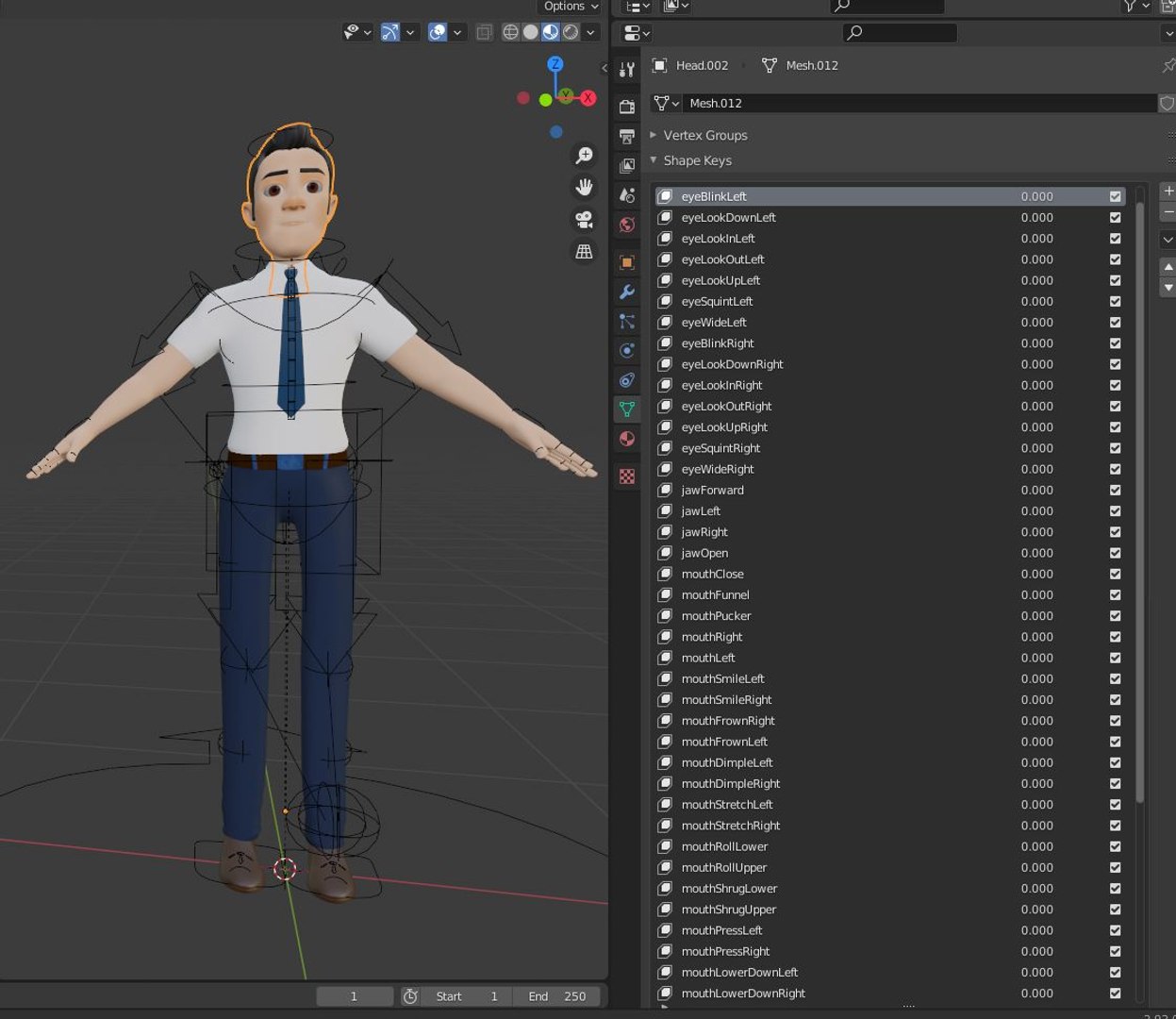Toggle camera view with the camera icon
The height and width of the screenshot is (1019, 1176).
(585, 220)
